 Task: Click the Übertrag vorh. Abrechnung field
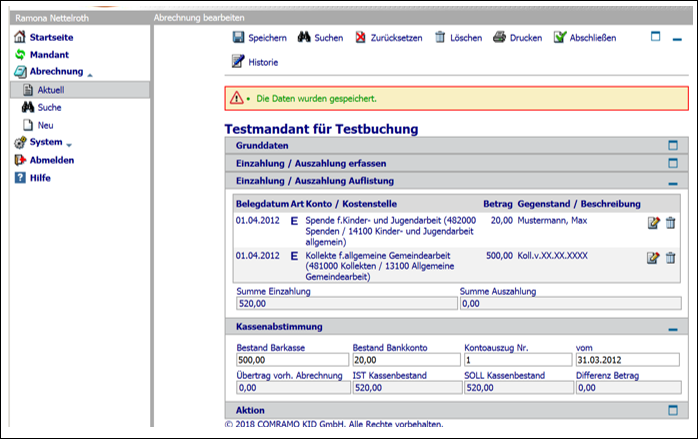(293, 388)
